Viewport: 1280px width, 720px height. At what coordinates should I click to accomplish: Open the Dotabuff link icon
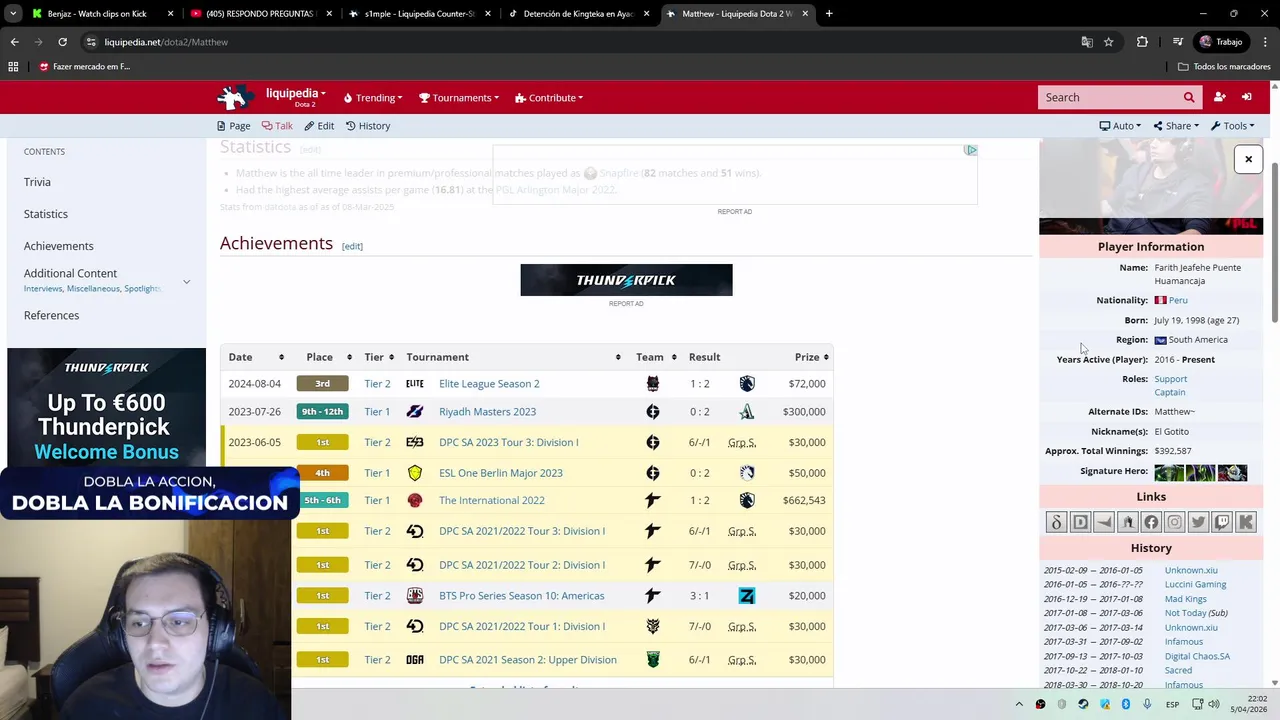[1080, 522]
